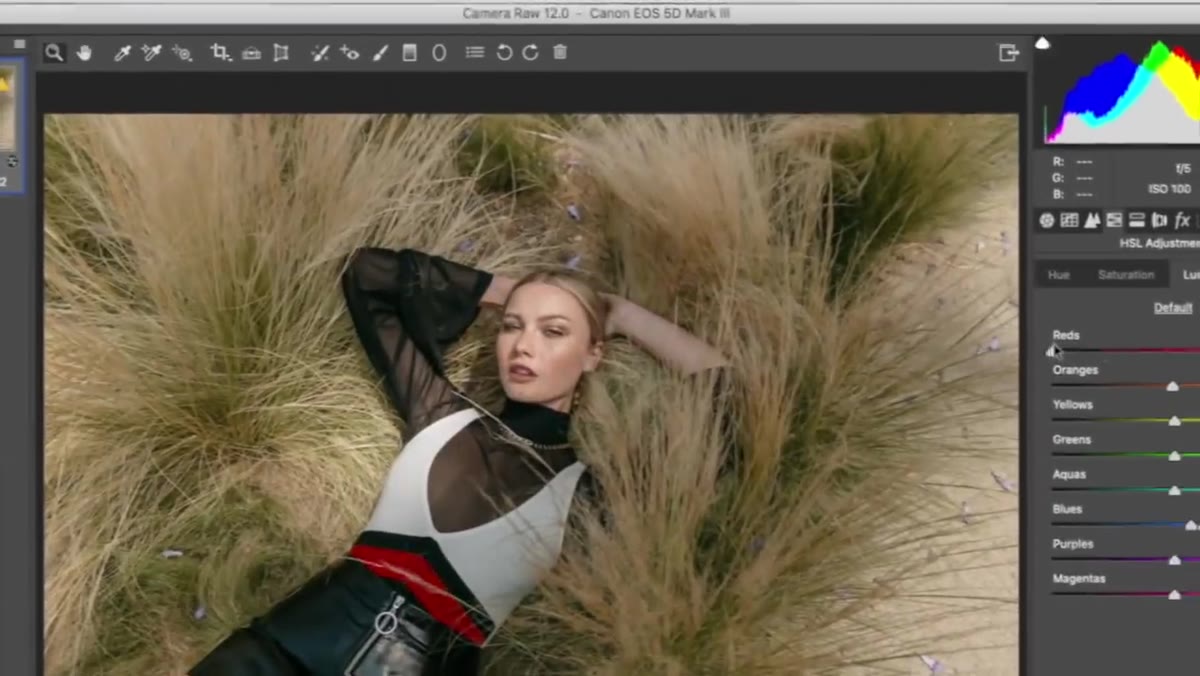Click the Default link
Viewport: 1200px width, 676px height.
pyautogui.click(x=1173, y=308)
